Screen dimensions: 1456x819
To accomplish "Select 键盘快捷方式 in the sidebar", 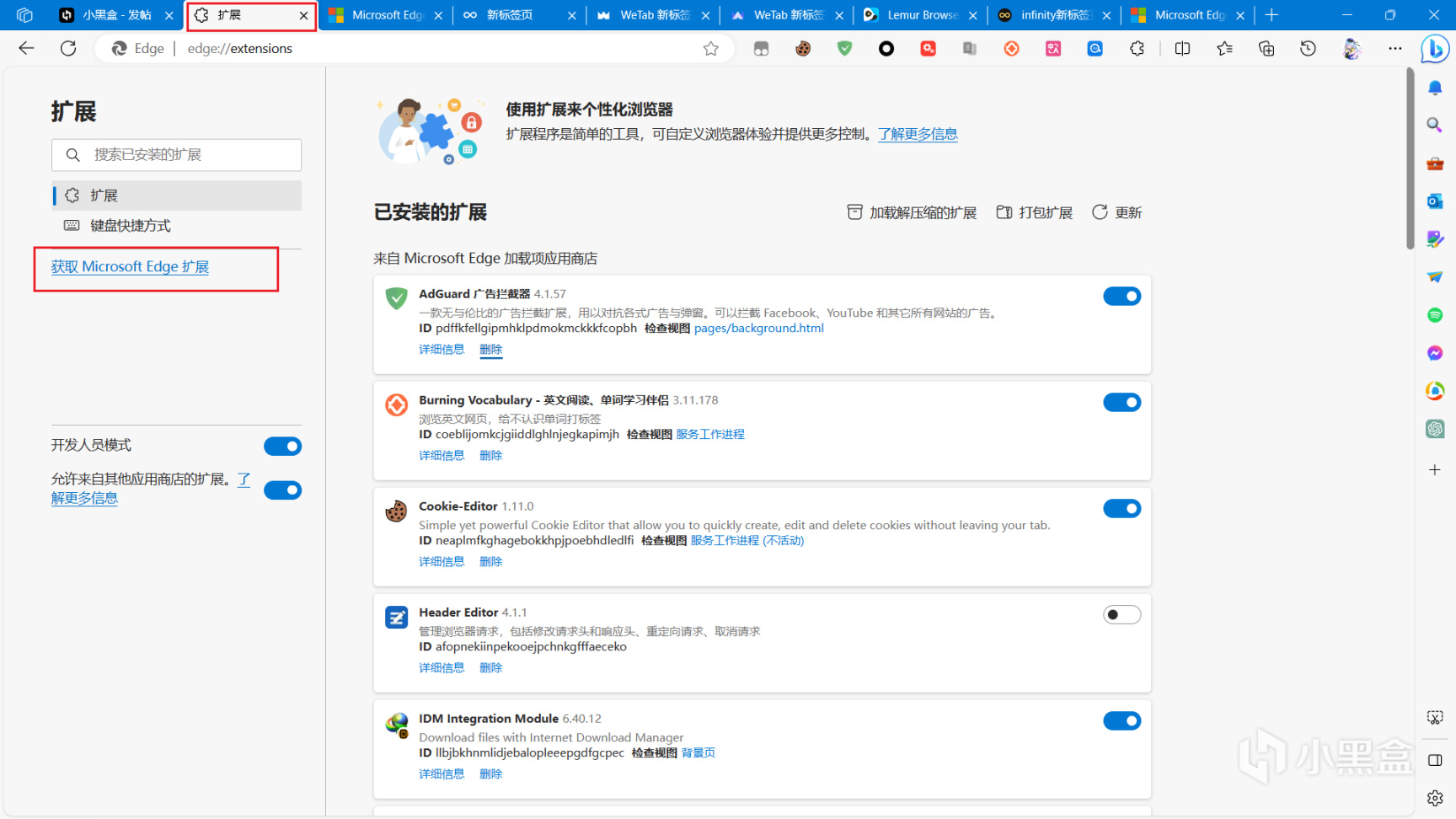I will (176, 226).
